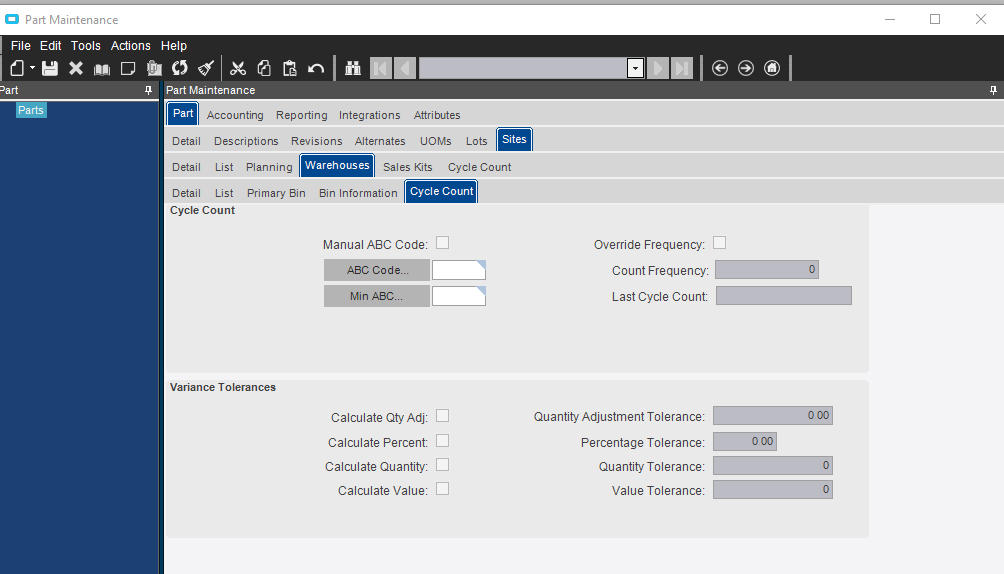1004x574 pixels.
Task: Open the Bin Information tab
Action: click(358, 193)
